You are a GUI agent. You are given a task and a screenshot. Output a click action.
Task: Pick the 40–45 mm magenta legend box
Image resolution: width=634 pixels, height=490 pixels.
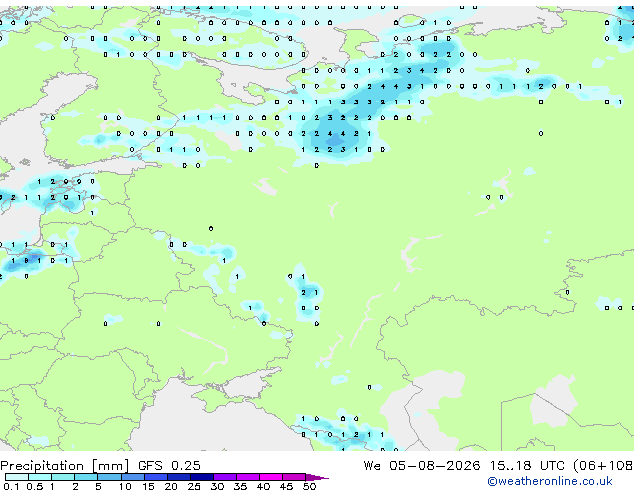pyautogui.click(x=271, y=477)
